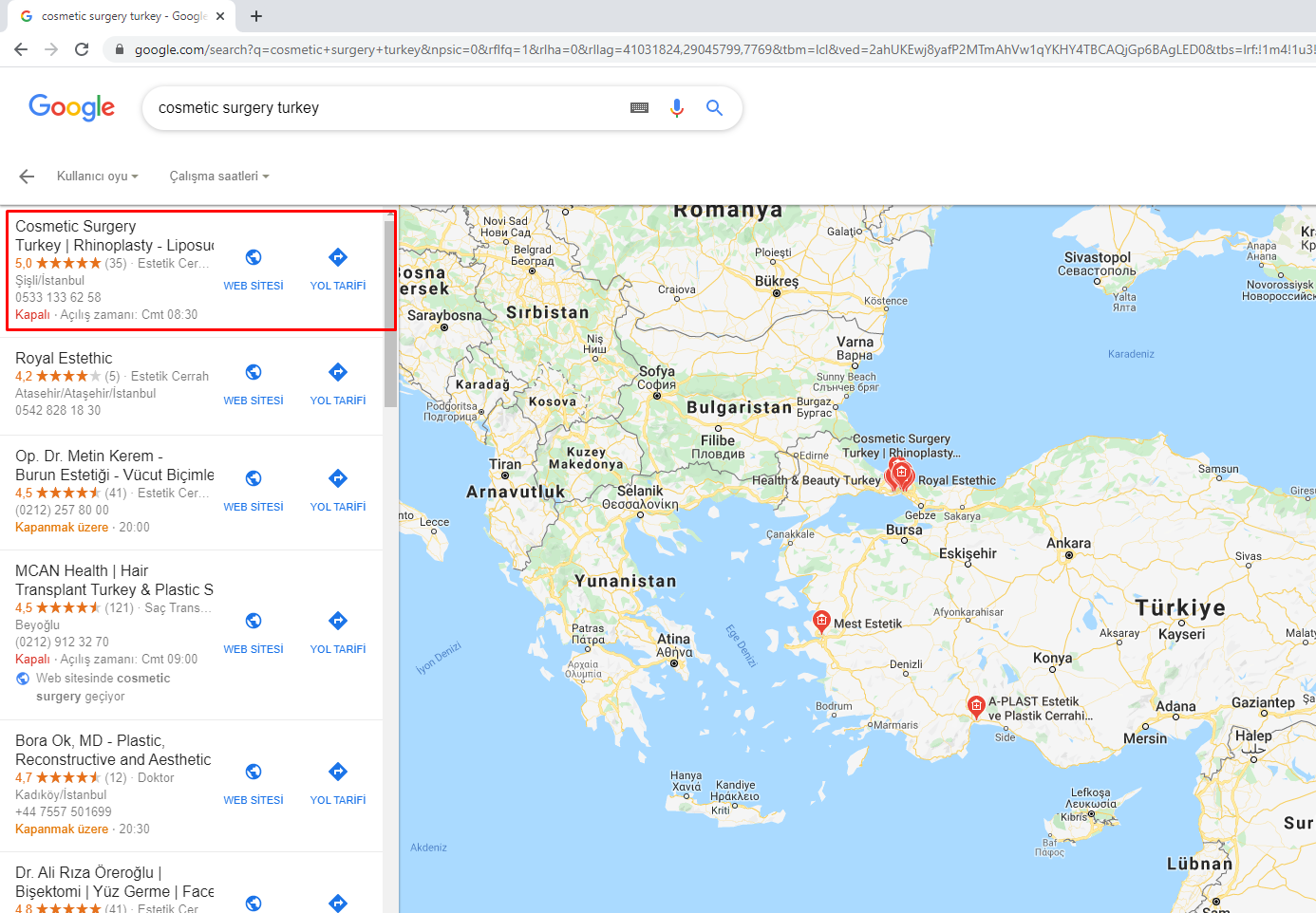Go back using arrow beside Kullanıcı oyu
The height and width of the screenshot is (913, 1316).
(27, 177)
